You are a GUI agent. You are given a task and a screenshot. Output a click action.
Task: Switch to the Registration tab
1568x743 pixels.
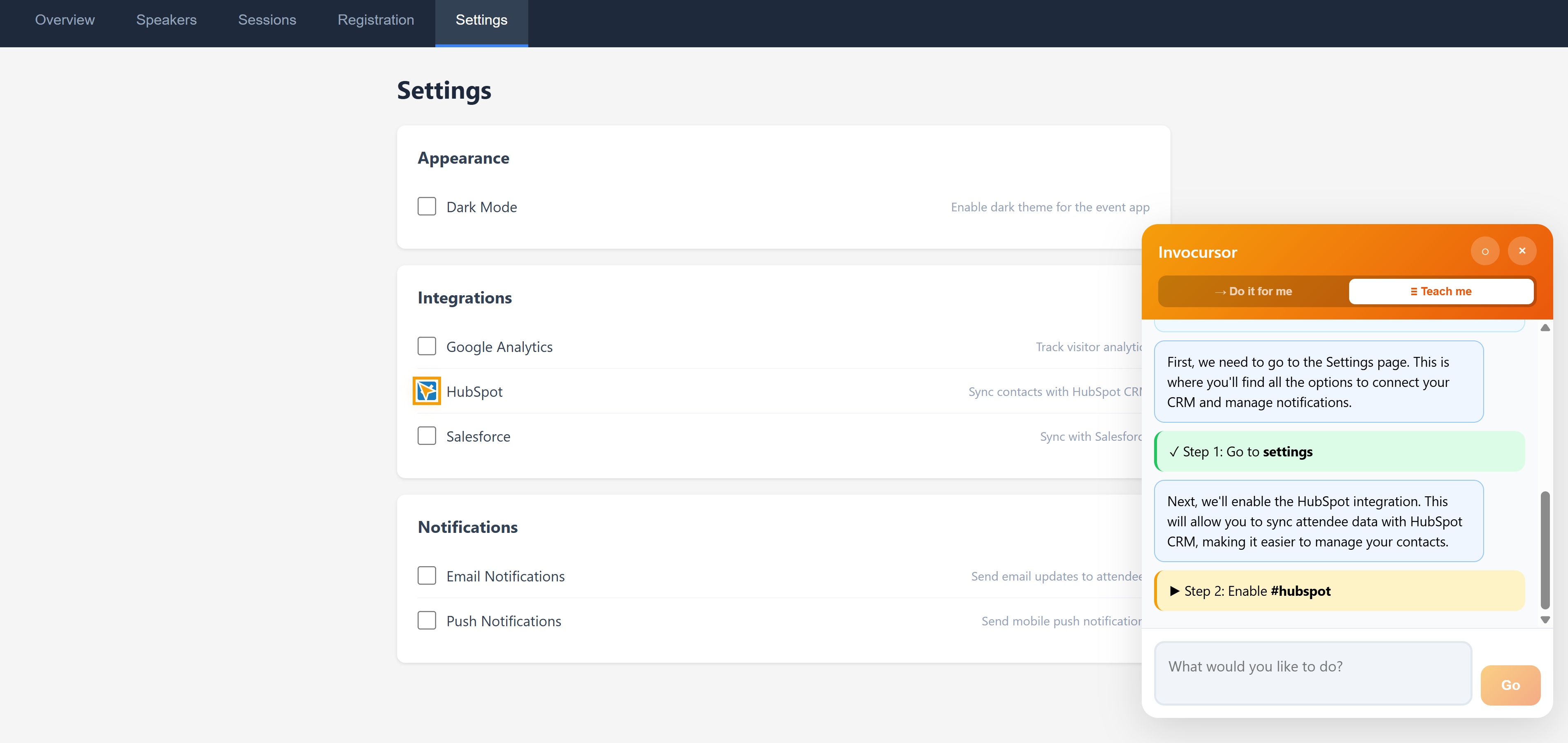pos(376,20)
